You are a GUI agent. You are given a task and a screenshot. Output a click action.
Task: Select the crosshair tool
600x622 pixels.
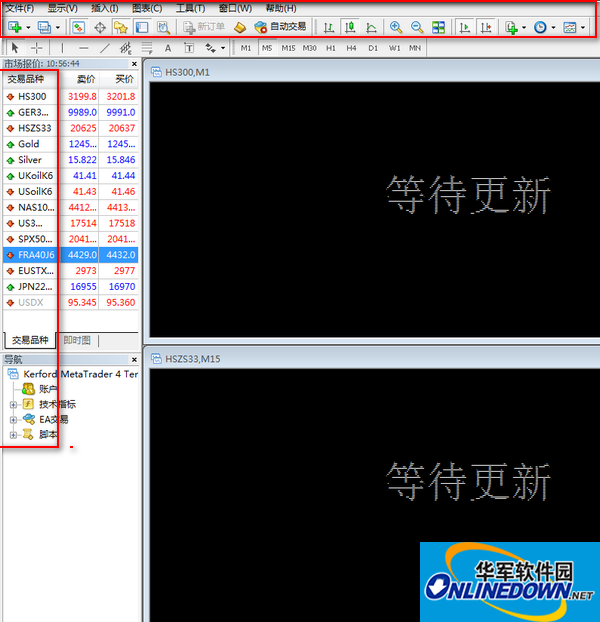coord(36,48)
